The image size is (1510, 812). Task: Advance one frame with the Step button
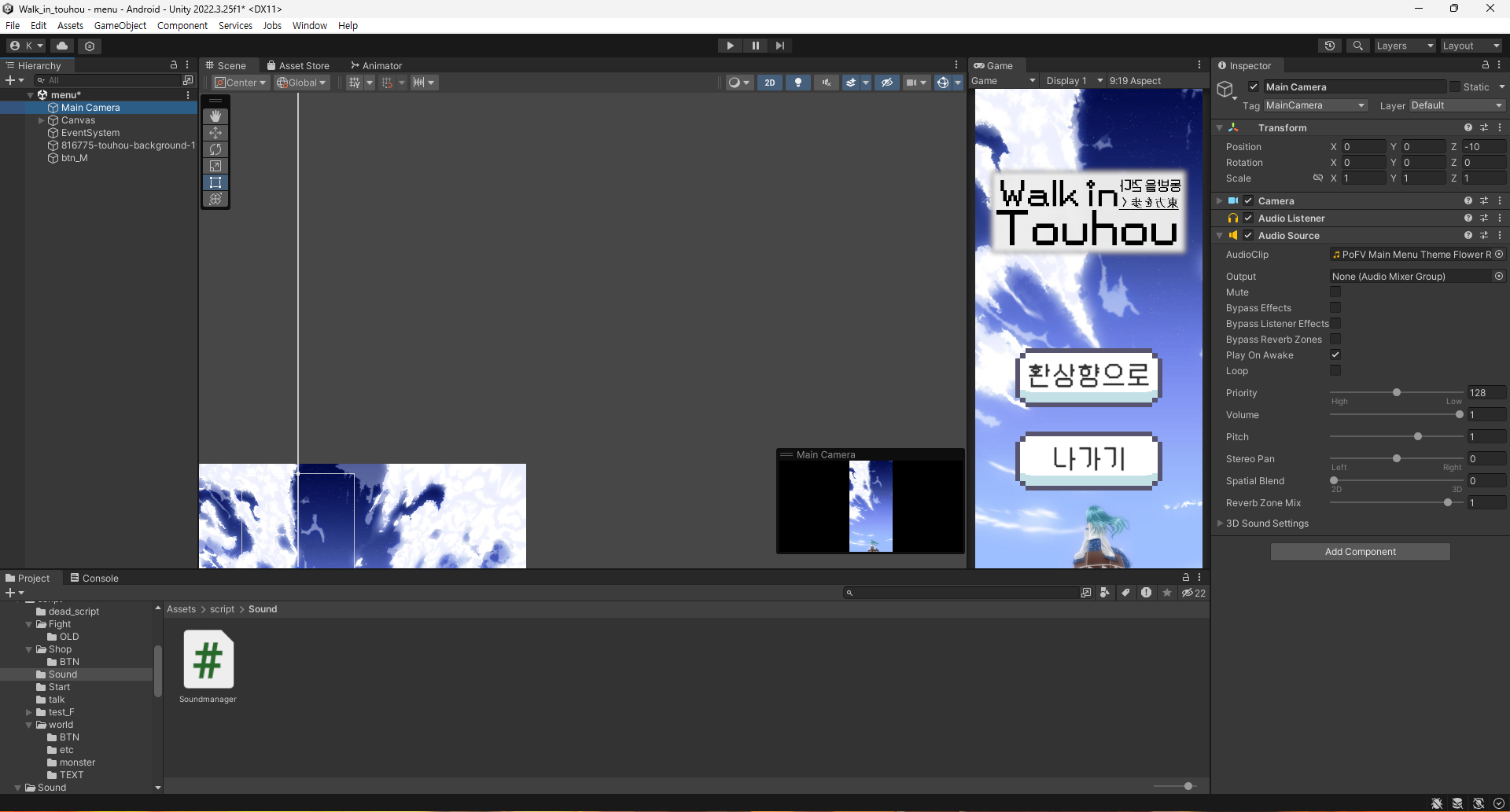(x=779, y=46)
